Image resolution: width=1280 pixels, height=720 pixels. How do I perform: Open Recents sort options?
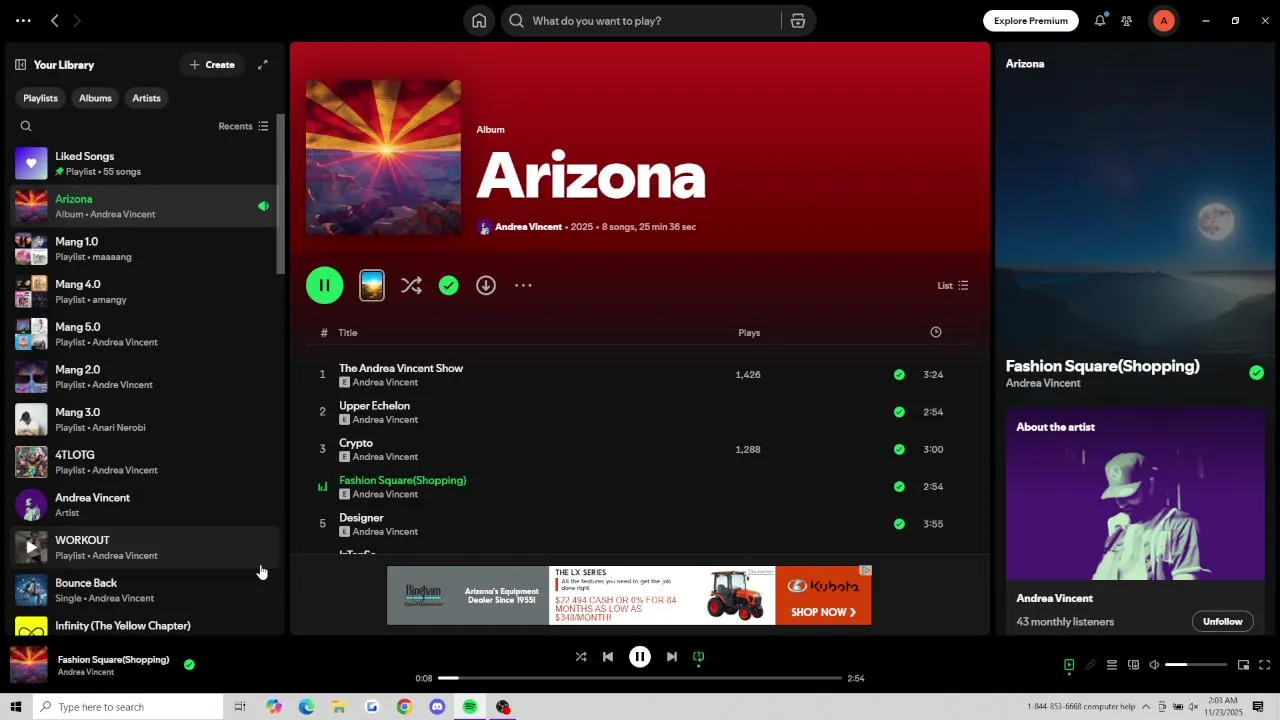[x=243, y=126]
